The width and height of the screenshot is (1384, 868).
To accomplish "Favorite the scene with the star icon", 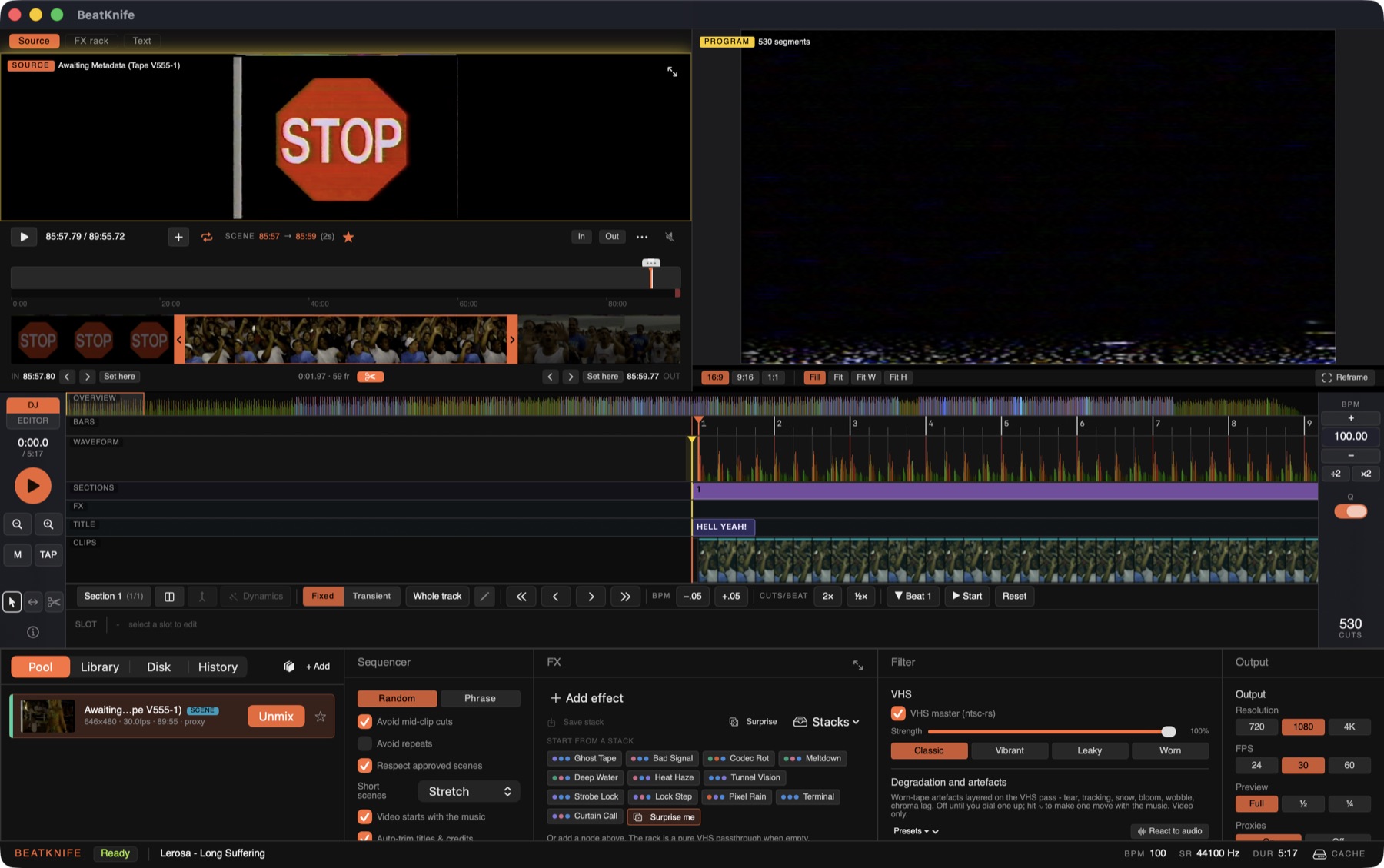I will (348, 237).
